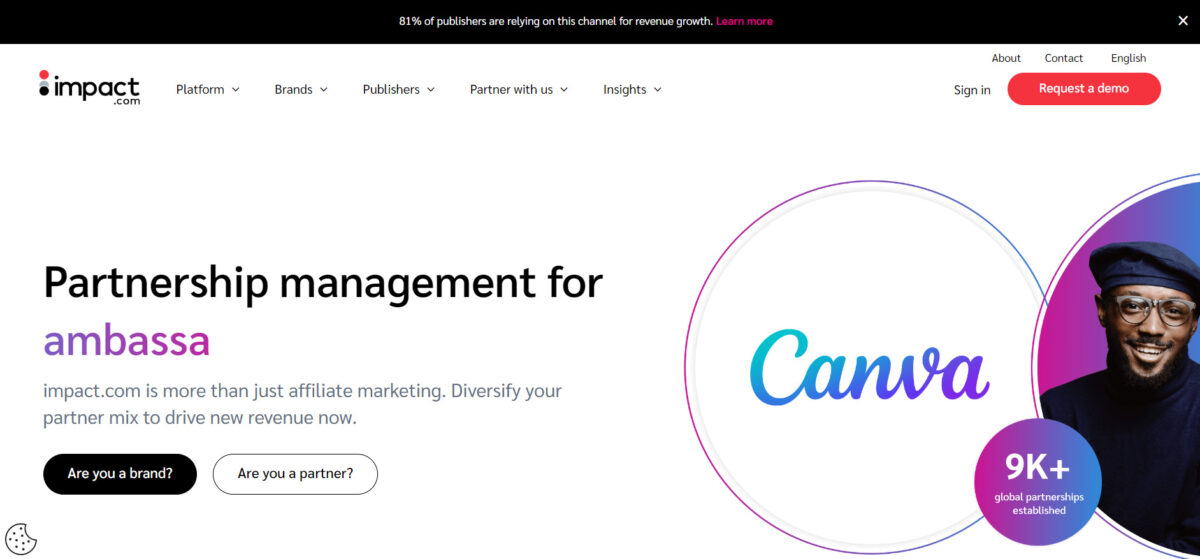Click the 81% of publishers banner text
Image resolution: width=1200 pixels, height=559 pixels.
coord(555,21)
